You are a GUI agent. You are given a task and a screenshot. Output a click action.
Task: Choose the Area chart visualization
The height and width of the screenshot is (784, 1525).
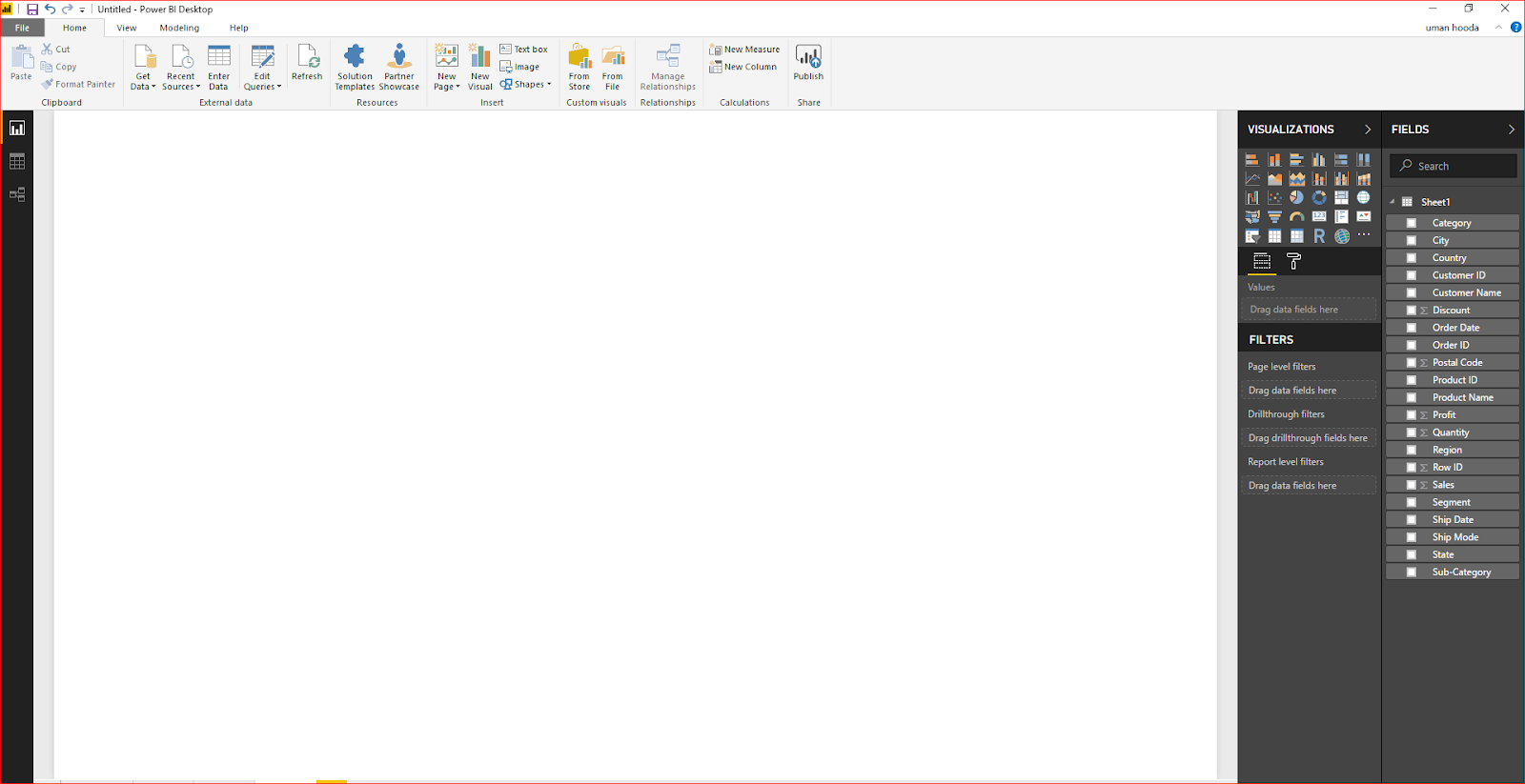tap(1274, 179)
